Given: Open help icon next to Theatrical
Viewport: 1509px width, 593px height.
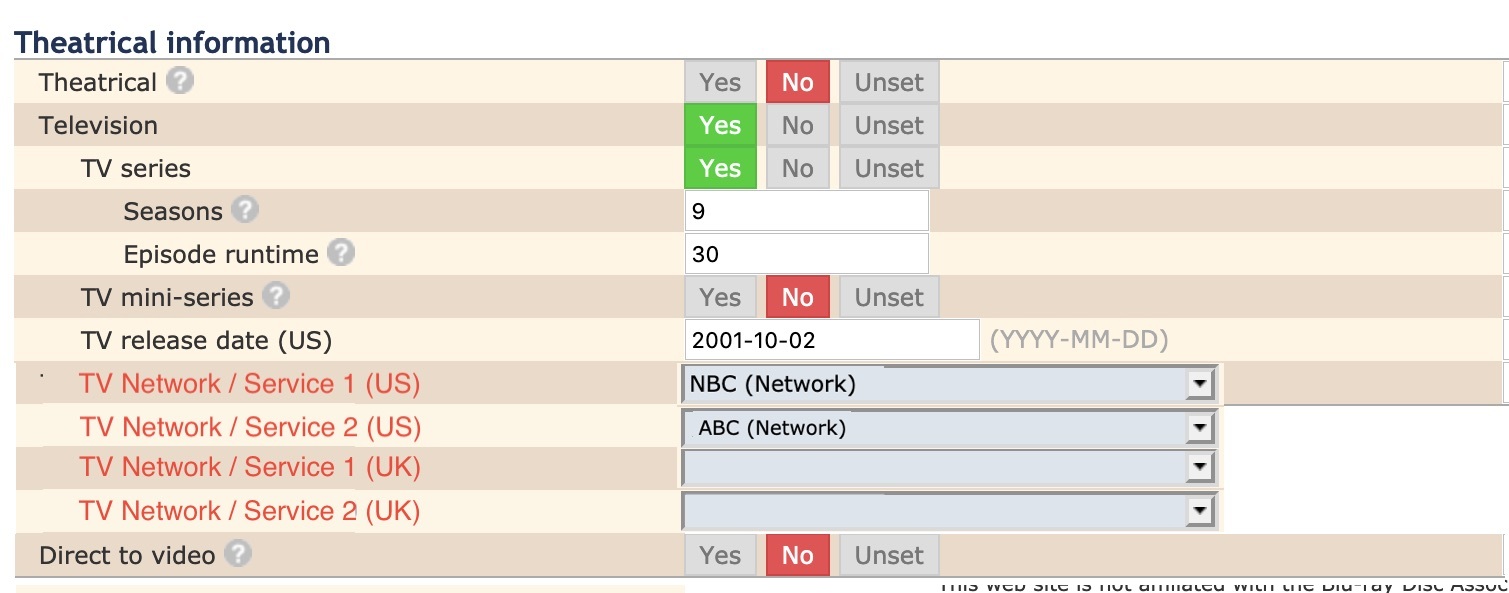Looking at the screenshot, I should 180,81.
